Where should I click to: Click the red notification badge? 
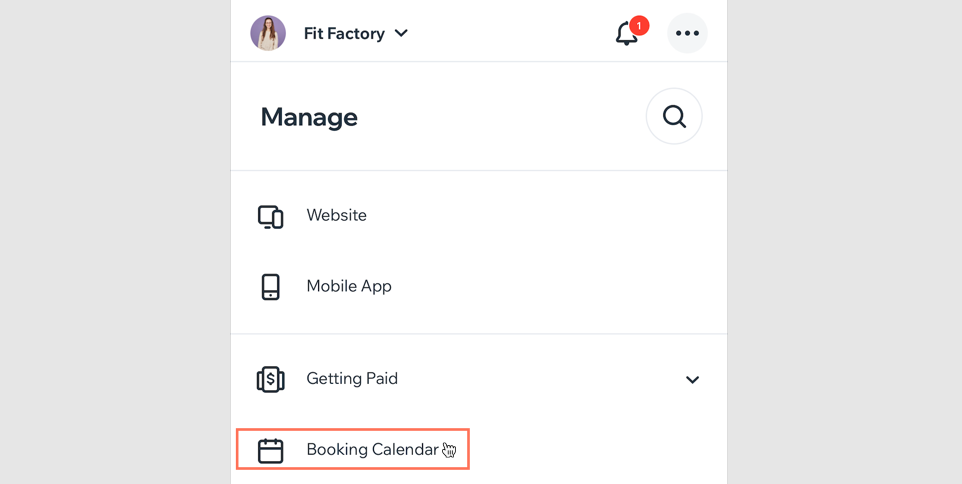[639, 26]
